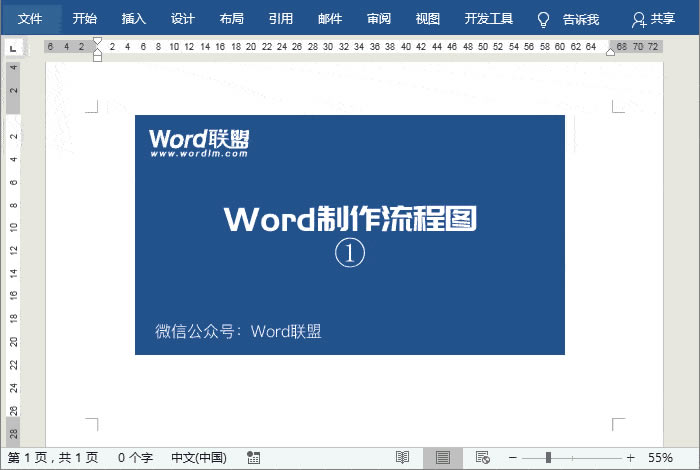Click the zoom out minus button
Image resolution: width=700 pixels, height=470 pixels.
[512, 457]
